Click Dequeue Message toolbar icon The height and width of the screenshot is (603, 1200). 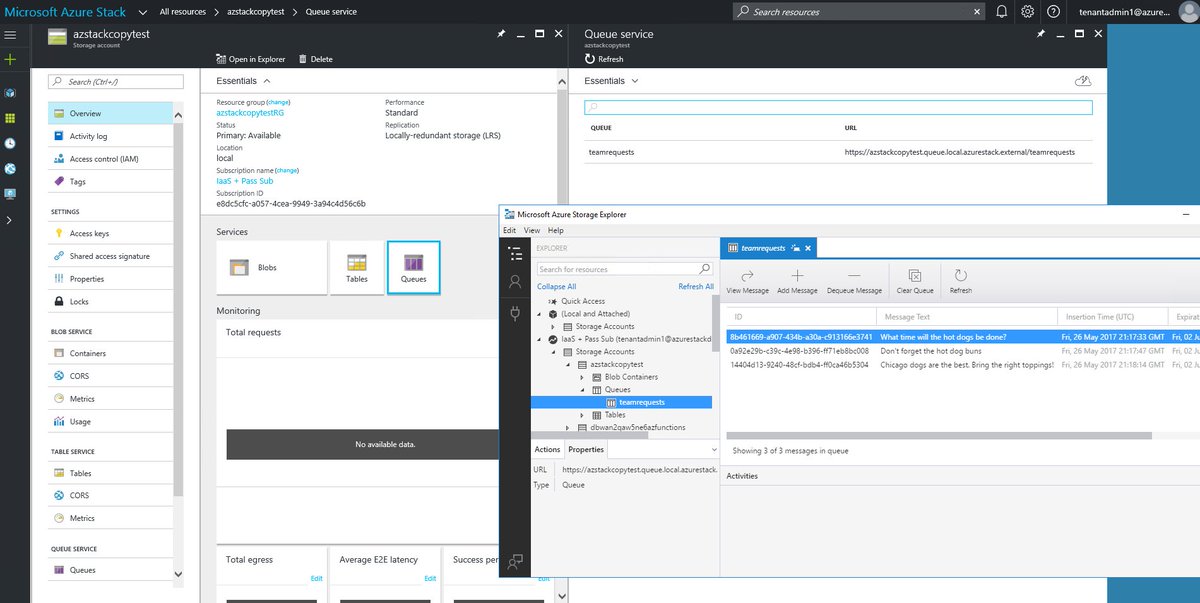854,281
